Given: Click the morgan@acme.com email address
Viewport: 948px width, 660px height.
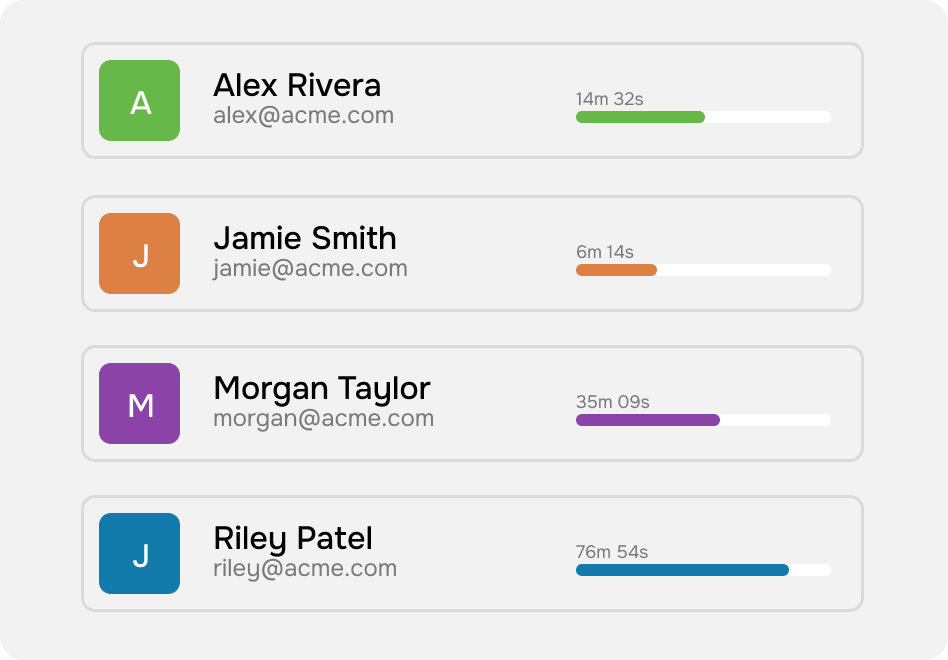Looking at the screenshot, I should [x=323, y=418].
